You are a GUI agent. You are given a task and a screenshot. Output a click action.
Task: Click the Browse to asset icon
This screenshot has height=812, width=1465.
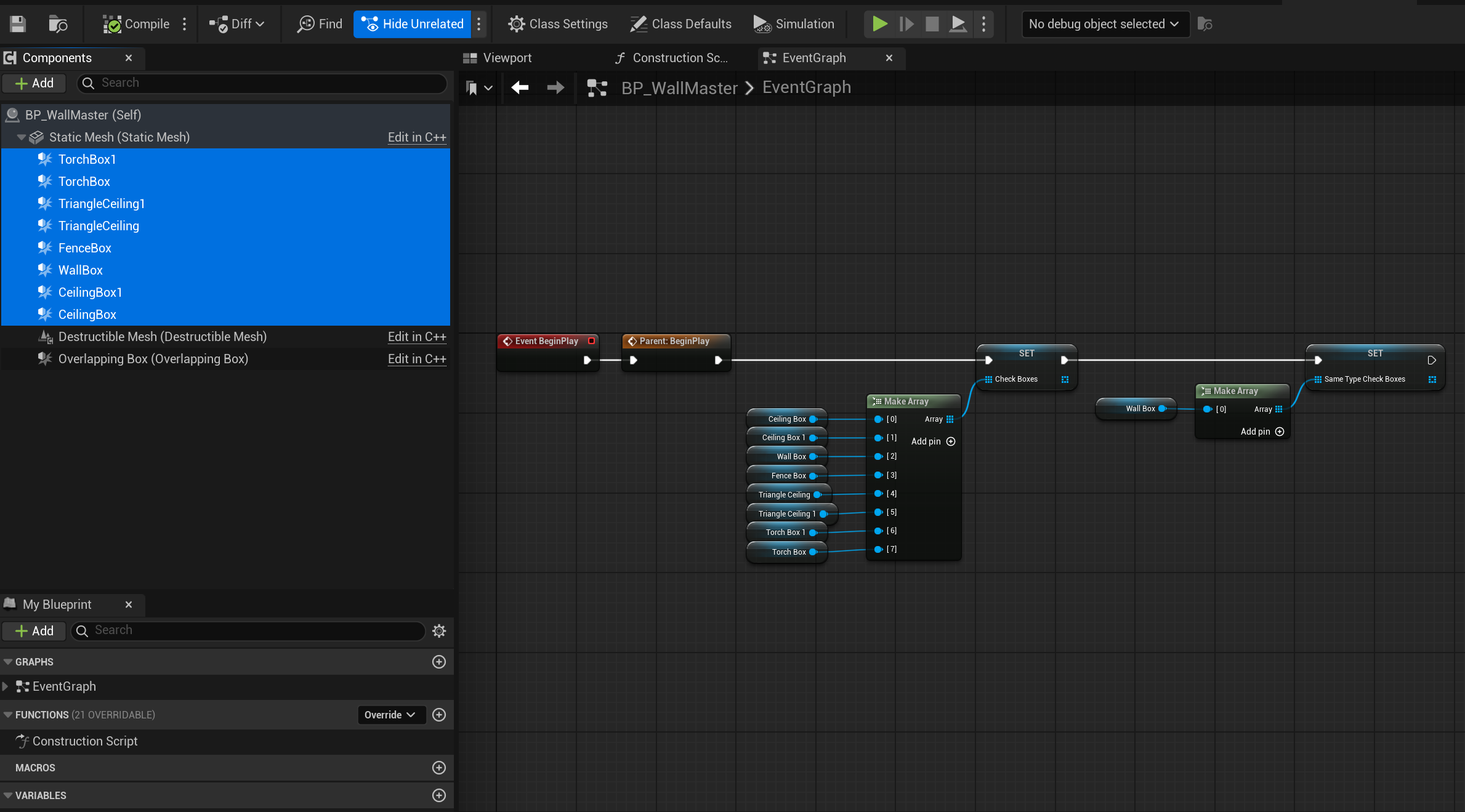point(58,24)
